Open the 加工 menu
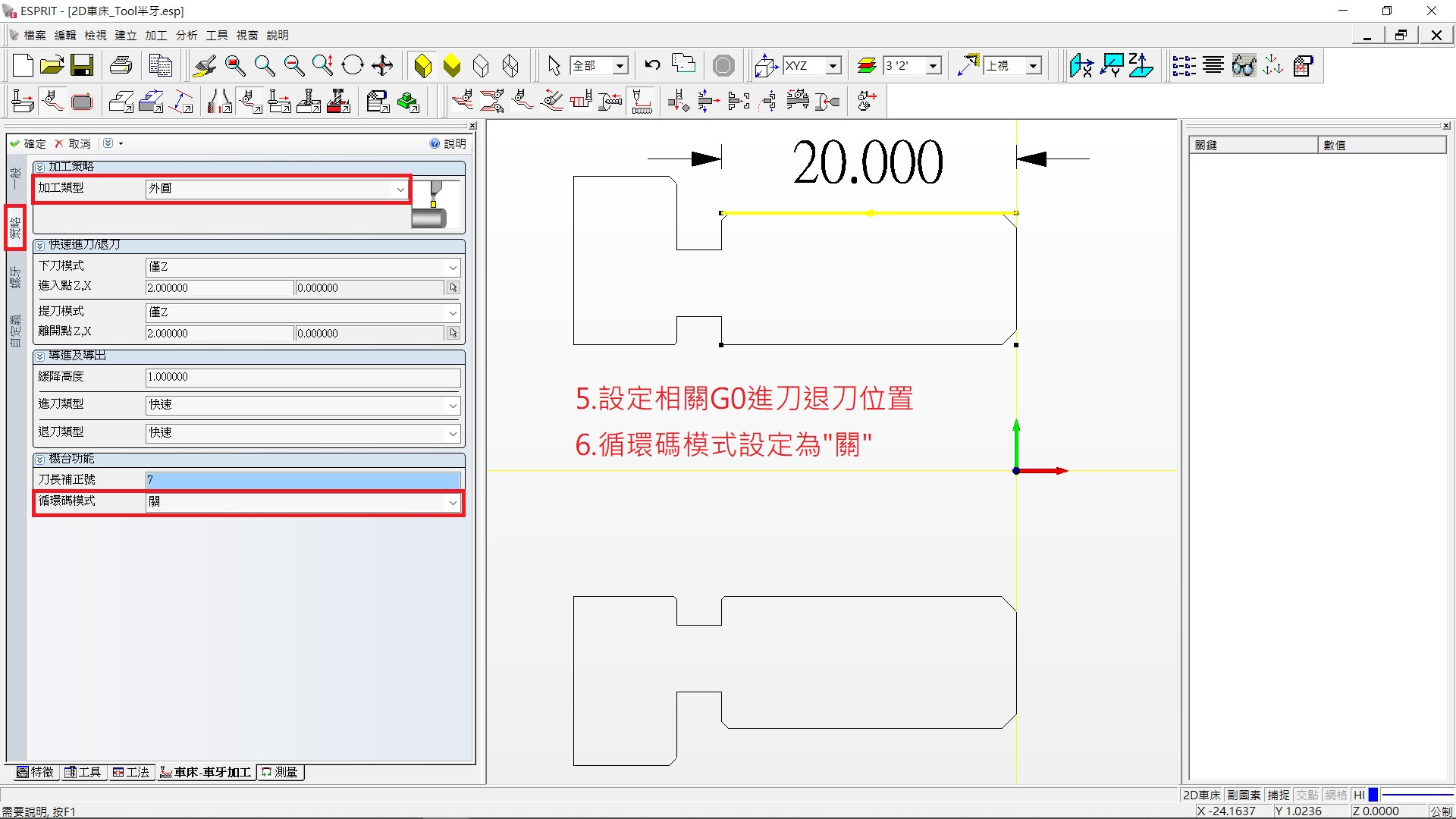 [155, 35]
